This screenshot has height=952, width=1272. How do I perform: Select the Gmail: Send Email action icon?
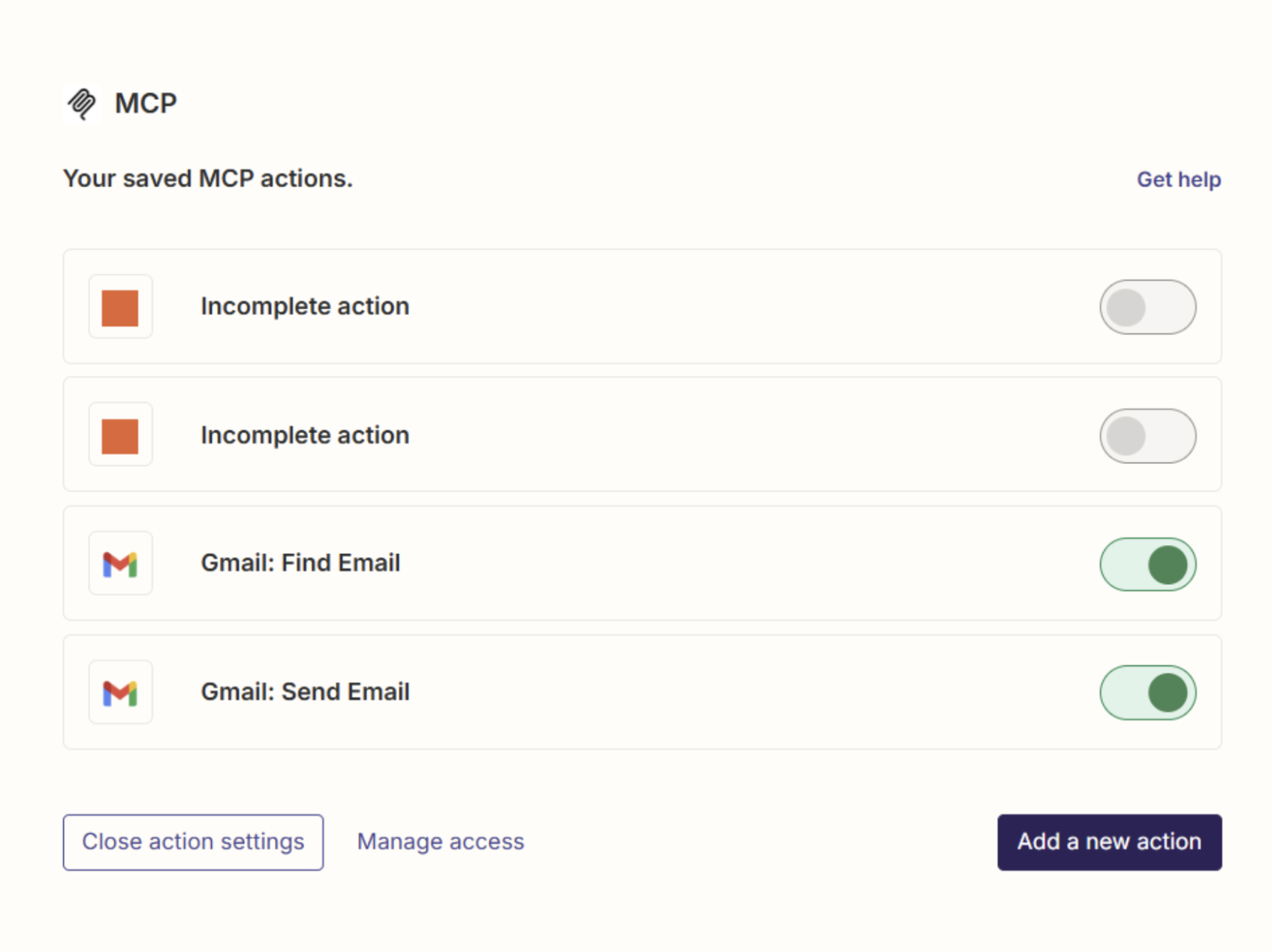coord(120,692)
